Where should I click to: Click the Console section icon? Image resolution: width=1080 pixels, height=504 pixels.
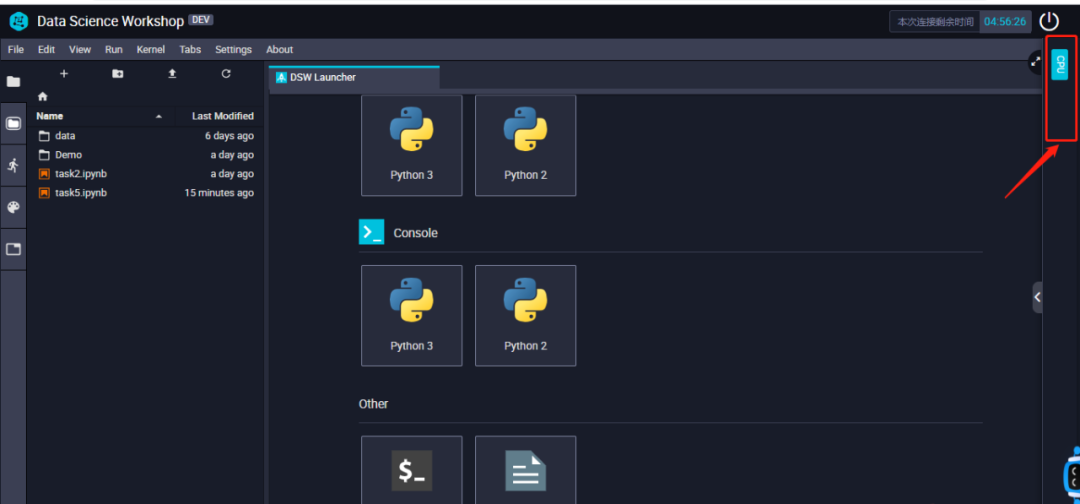[371, 232]
